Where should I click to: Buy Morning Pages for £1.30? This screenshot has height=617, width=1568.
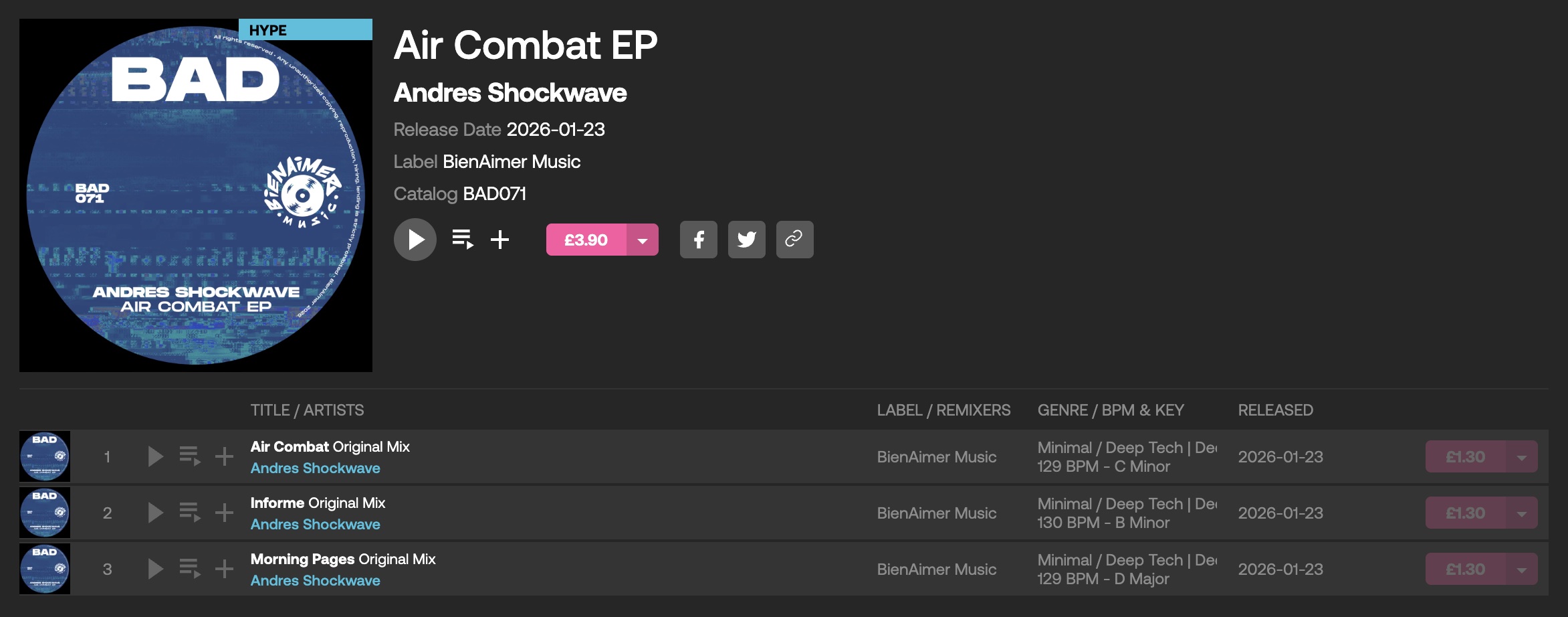[x=1465, y=569]
